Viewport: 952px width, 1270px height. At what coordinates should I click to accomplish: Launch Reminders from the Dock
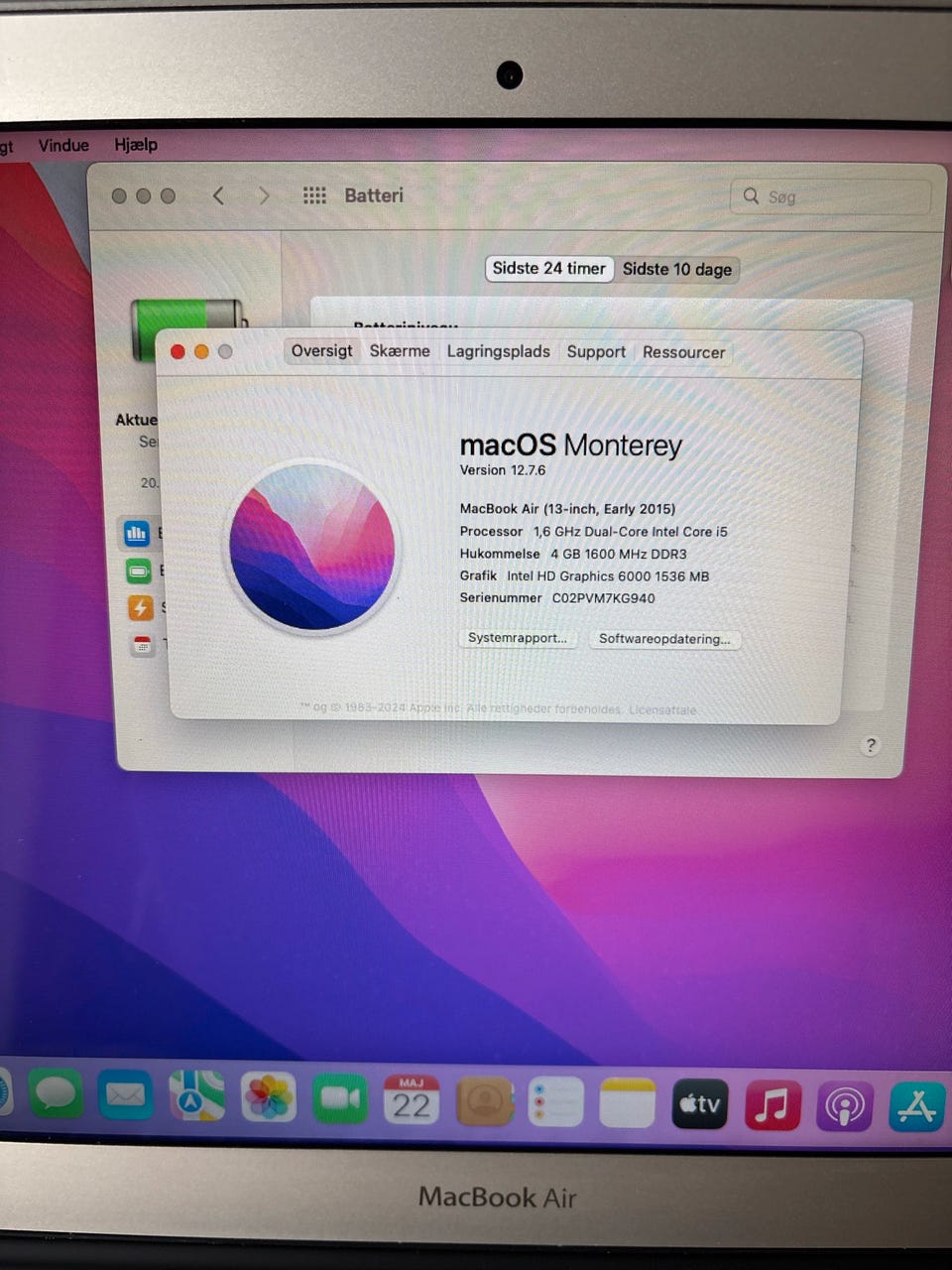[x=555, y=1101]
